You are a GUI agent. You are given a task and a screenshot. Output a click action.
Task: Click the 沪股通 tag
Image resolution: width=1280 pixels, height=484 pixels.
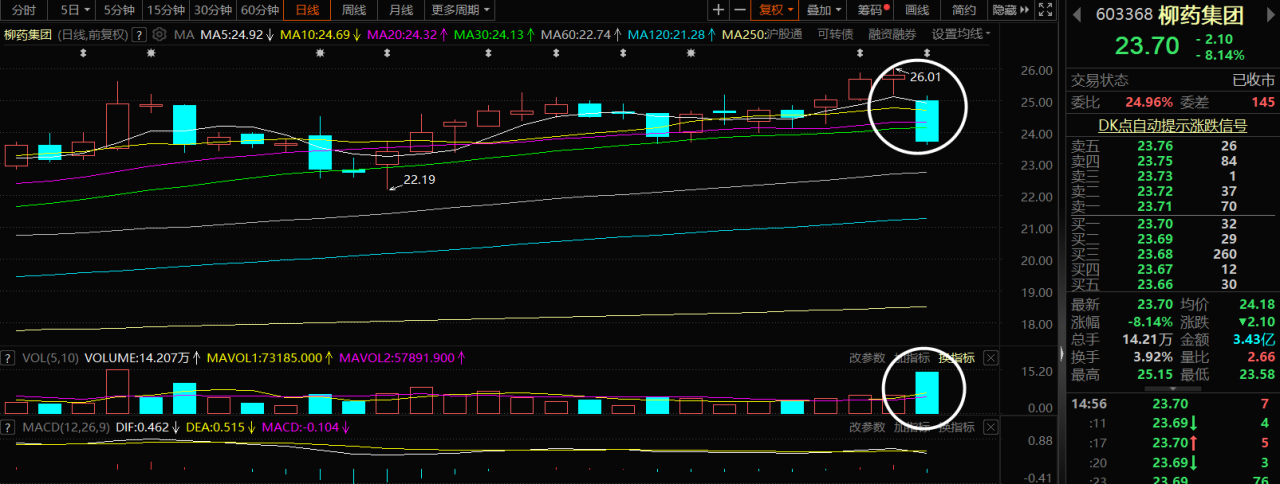point(783,34)
